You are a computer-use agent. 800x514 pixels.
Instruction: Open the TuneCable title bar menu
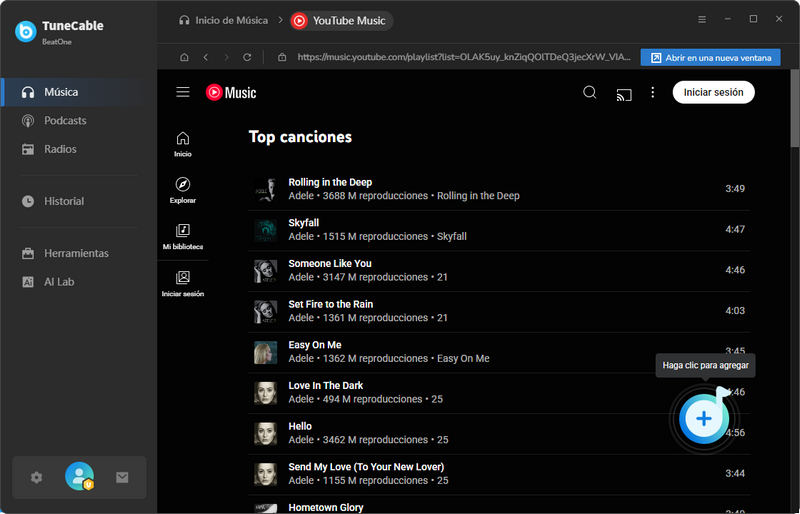pos(701,19)
